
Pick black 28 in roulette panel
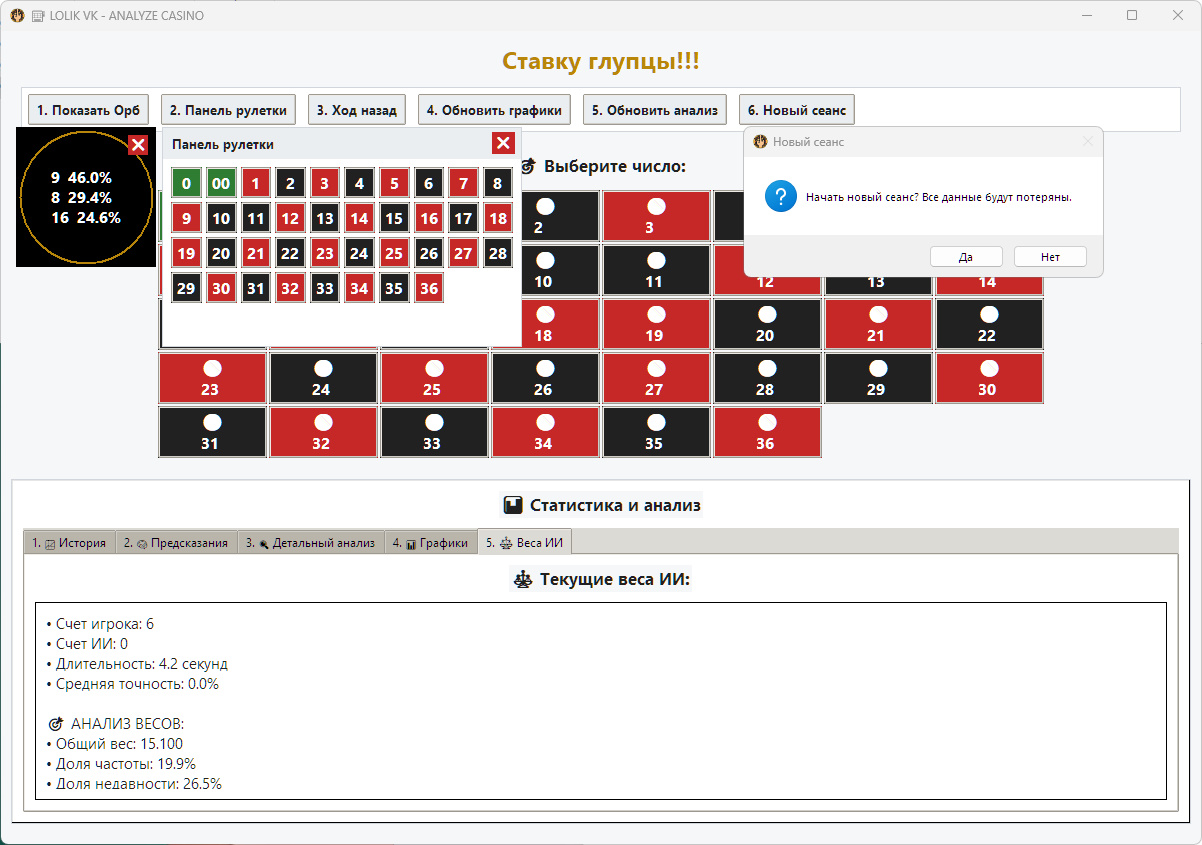pos(497,253)
